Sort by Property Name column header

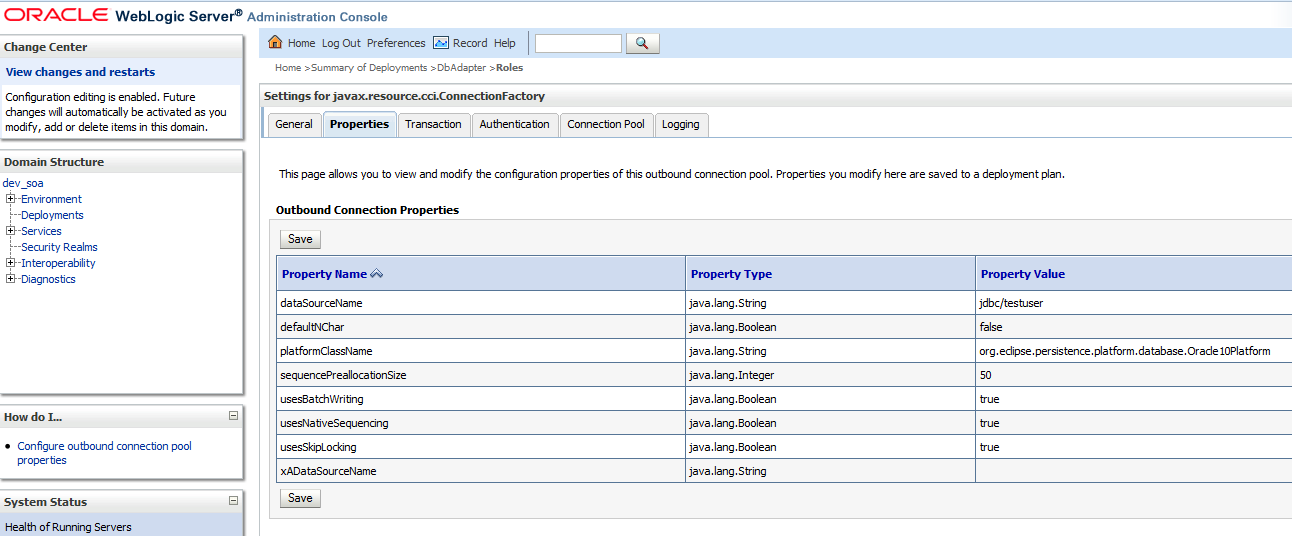pos(324,274)
